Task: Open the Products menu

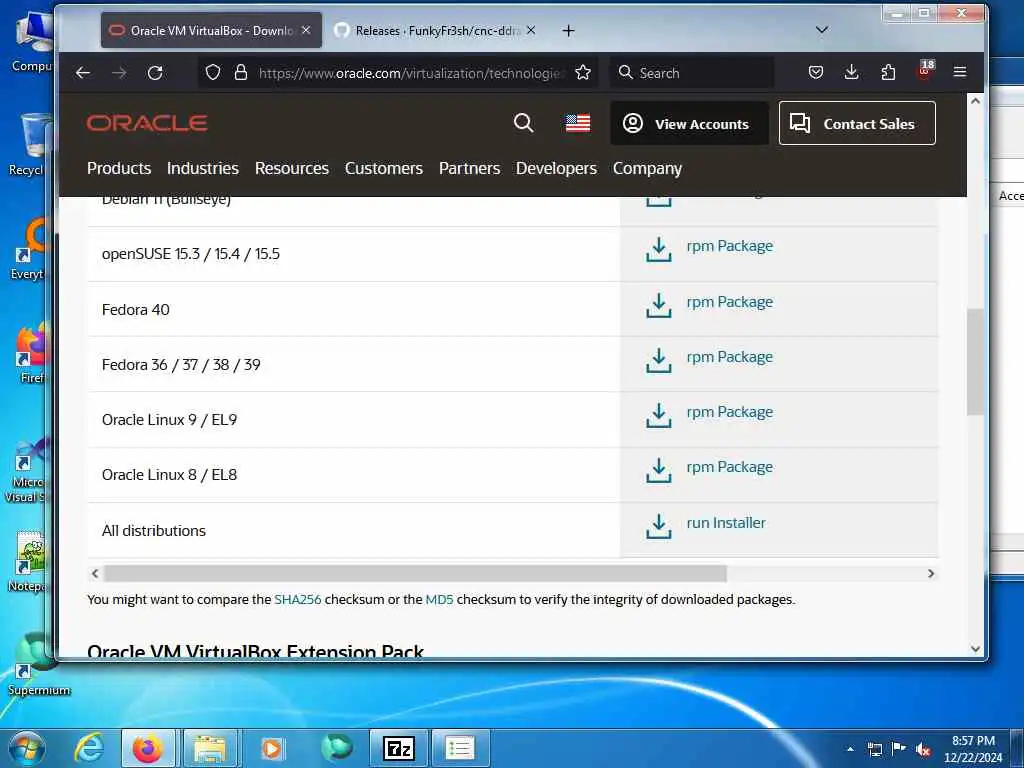Action: point(119,168)
